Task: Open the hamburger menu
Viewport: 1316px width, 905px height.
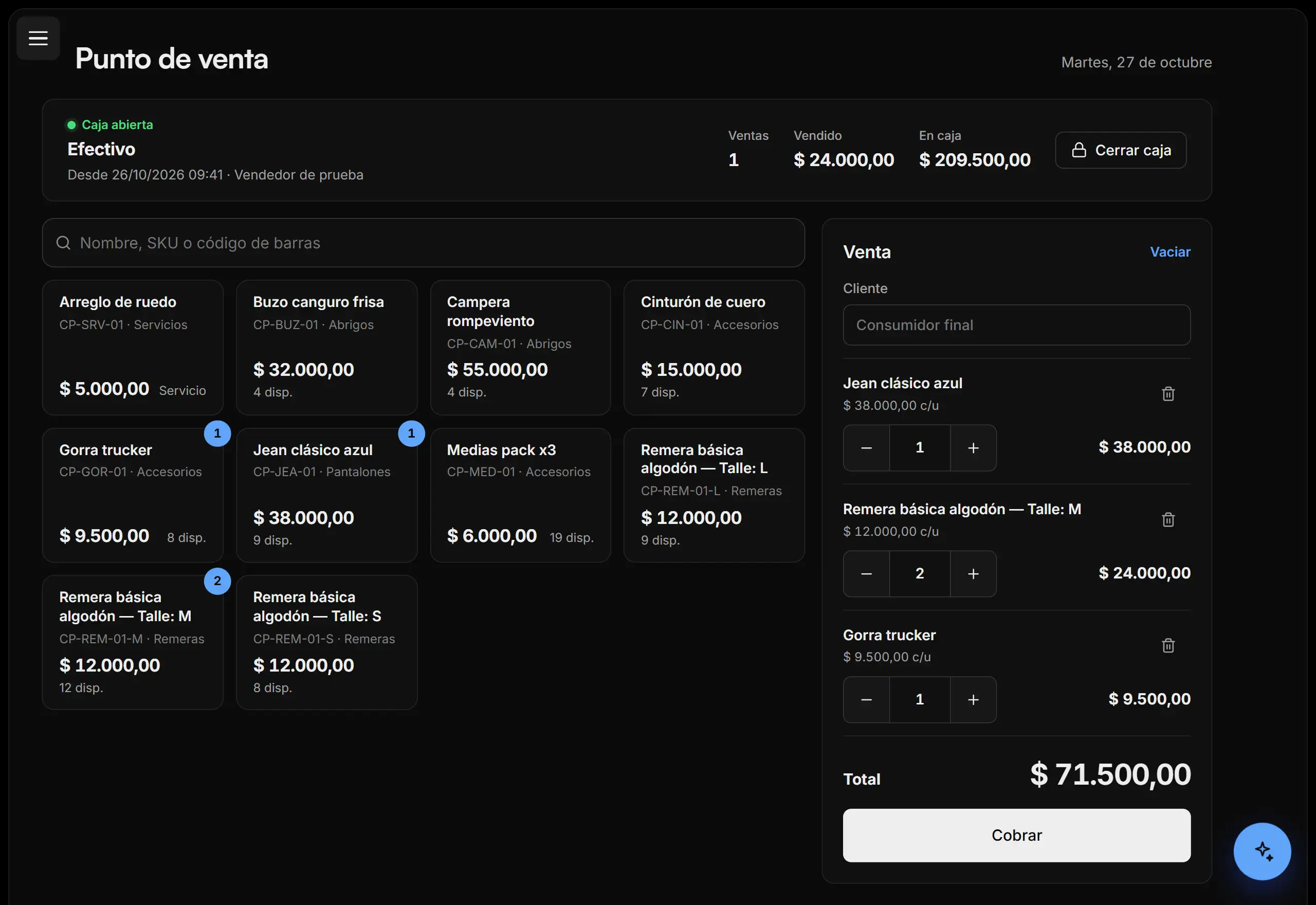Action: point(38,38)
